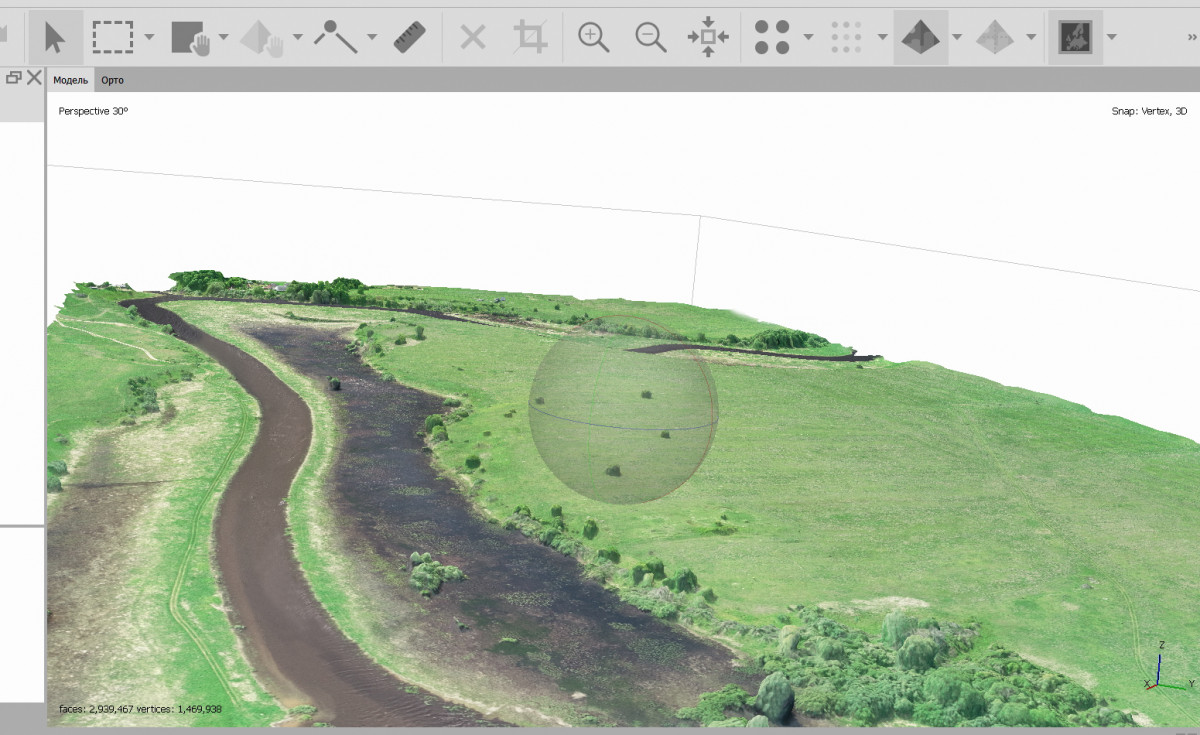Toggle the point cloud view mode
The width and height of the screenshot is (1200, 735).
tap(772, 37)
